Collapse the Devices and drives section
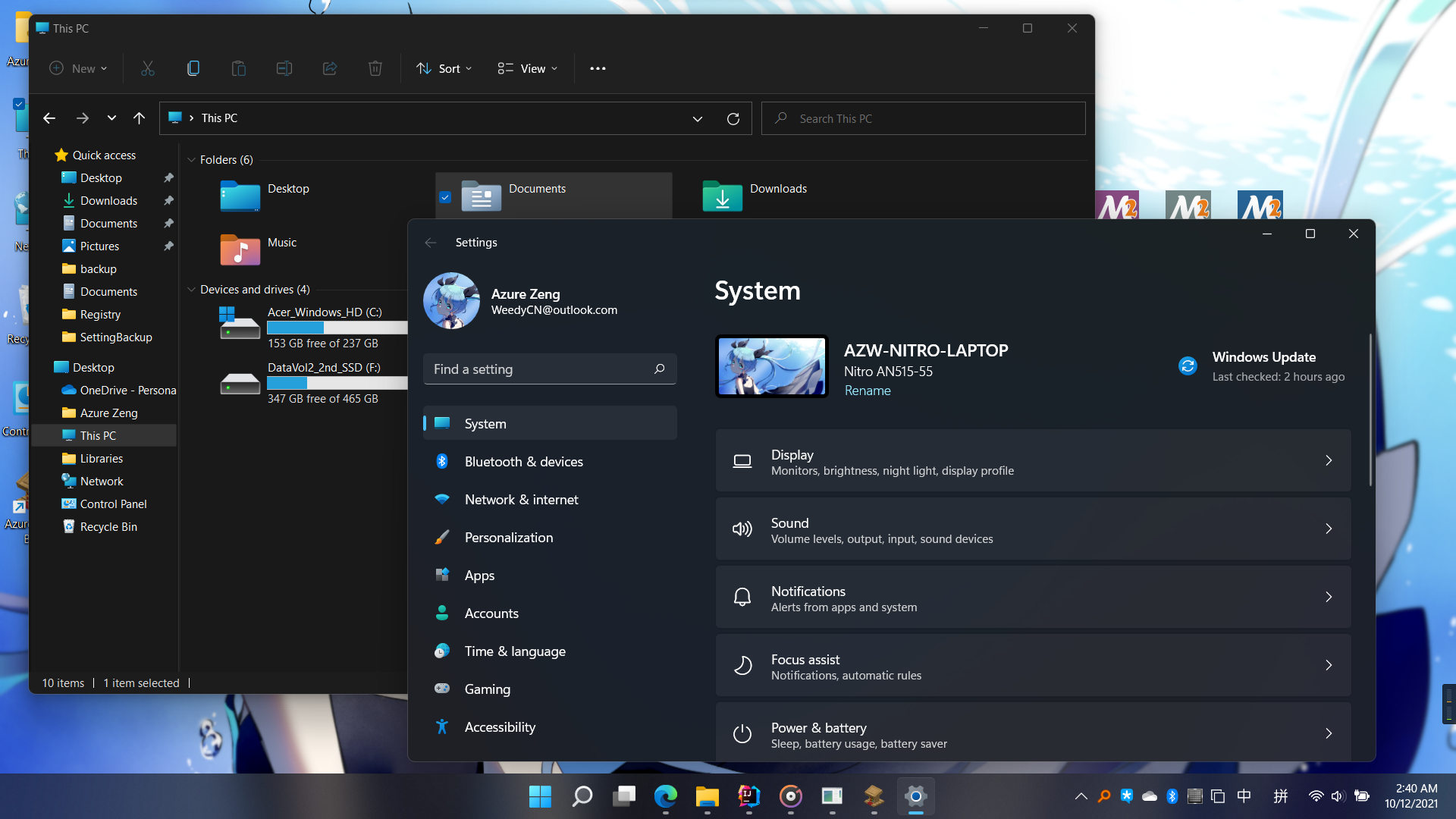 tap(191, 289)
